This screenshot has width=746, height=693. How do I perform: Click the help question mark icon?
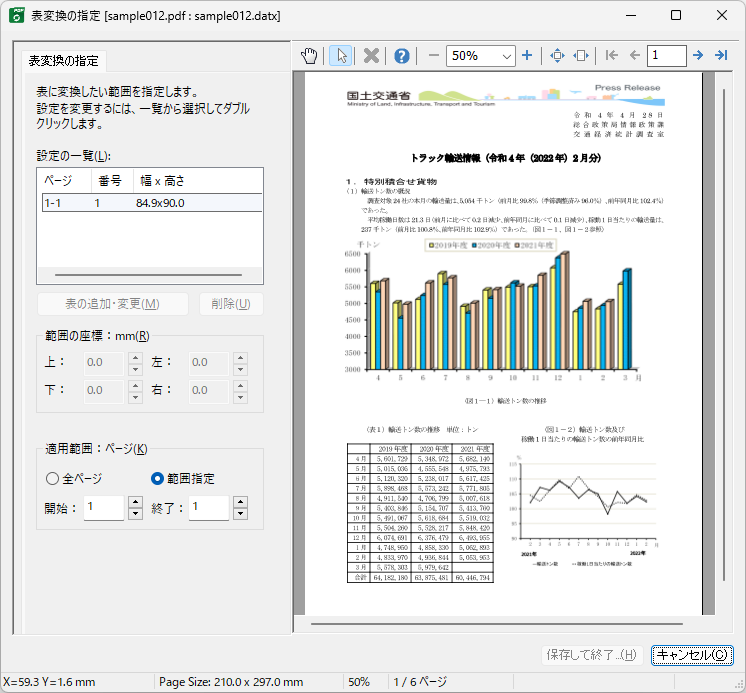pyautogui.click(x=402, y=56)
